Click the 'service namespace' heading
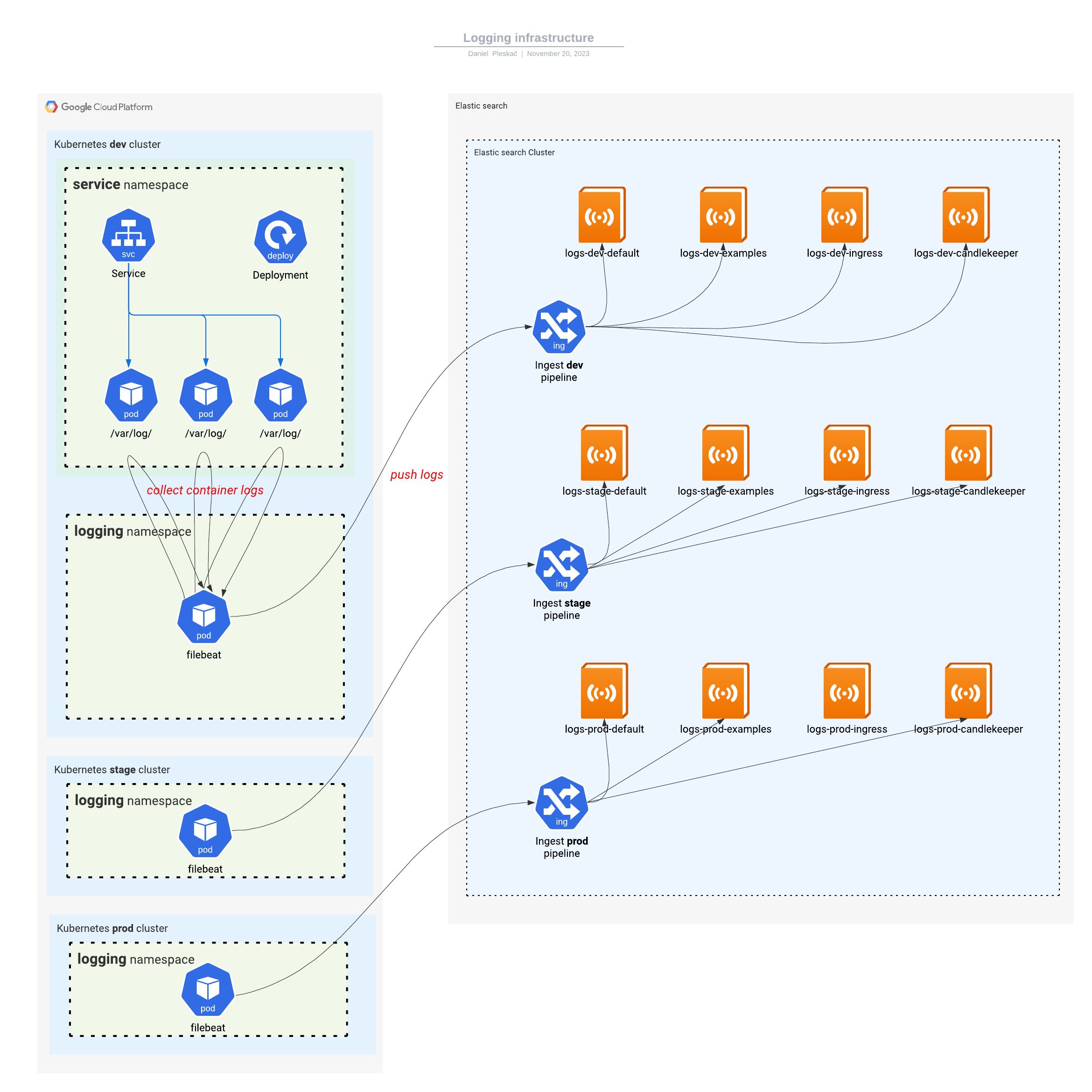1092x1092 pixels. tap(131, 185)
